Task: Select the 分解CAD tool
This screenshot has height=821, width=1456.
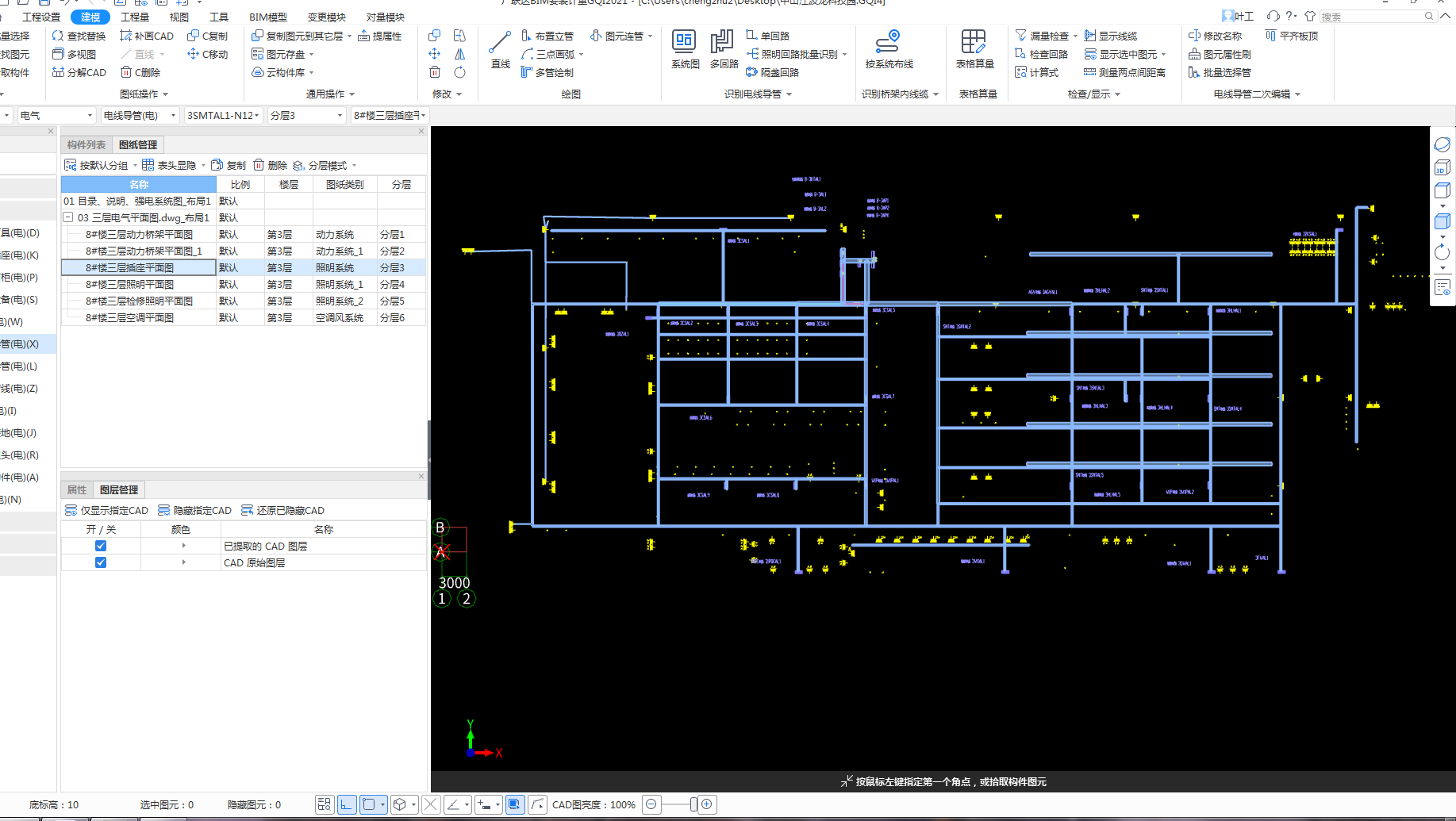Action: [x=79, y=72]
